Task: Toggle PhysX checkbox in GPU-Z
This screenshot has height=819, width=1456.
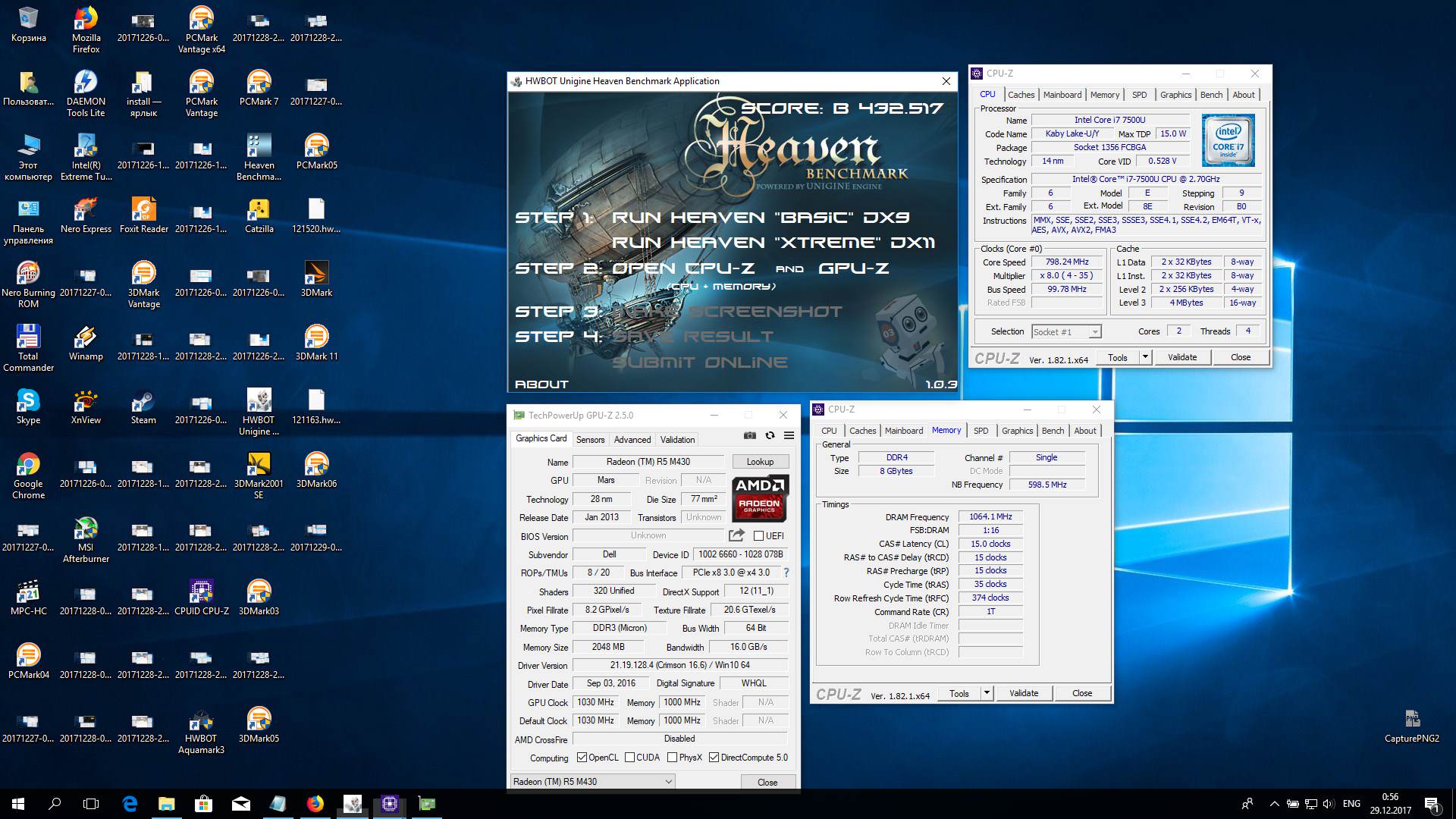Action: click(x=672, y=757)
